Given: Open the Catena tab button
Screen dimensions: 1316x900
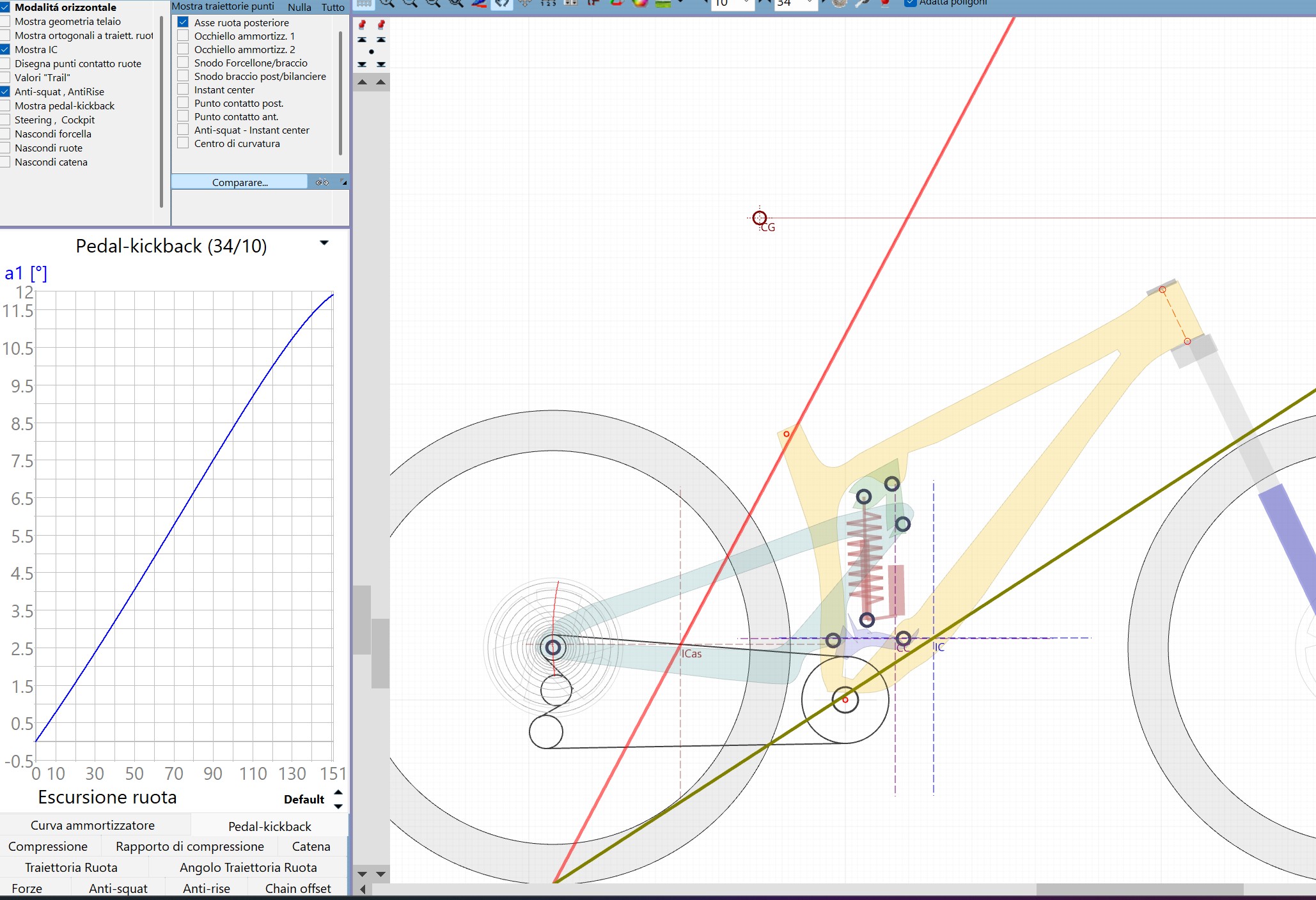Looking at the screenshot, I should point(311,846).
